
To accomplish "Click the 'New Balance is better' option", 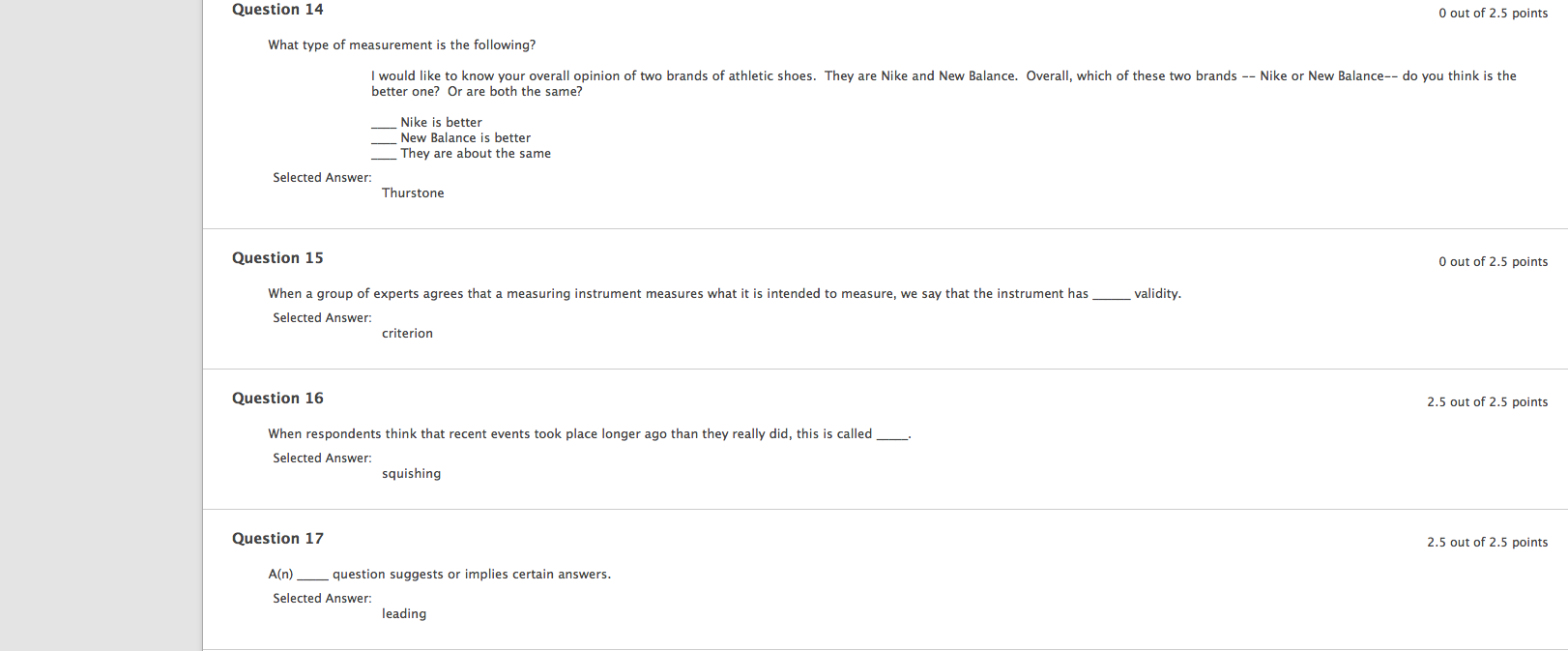I will [x=450, y=138].
